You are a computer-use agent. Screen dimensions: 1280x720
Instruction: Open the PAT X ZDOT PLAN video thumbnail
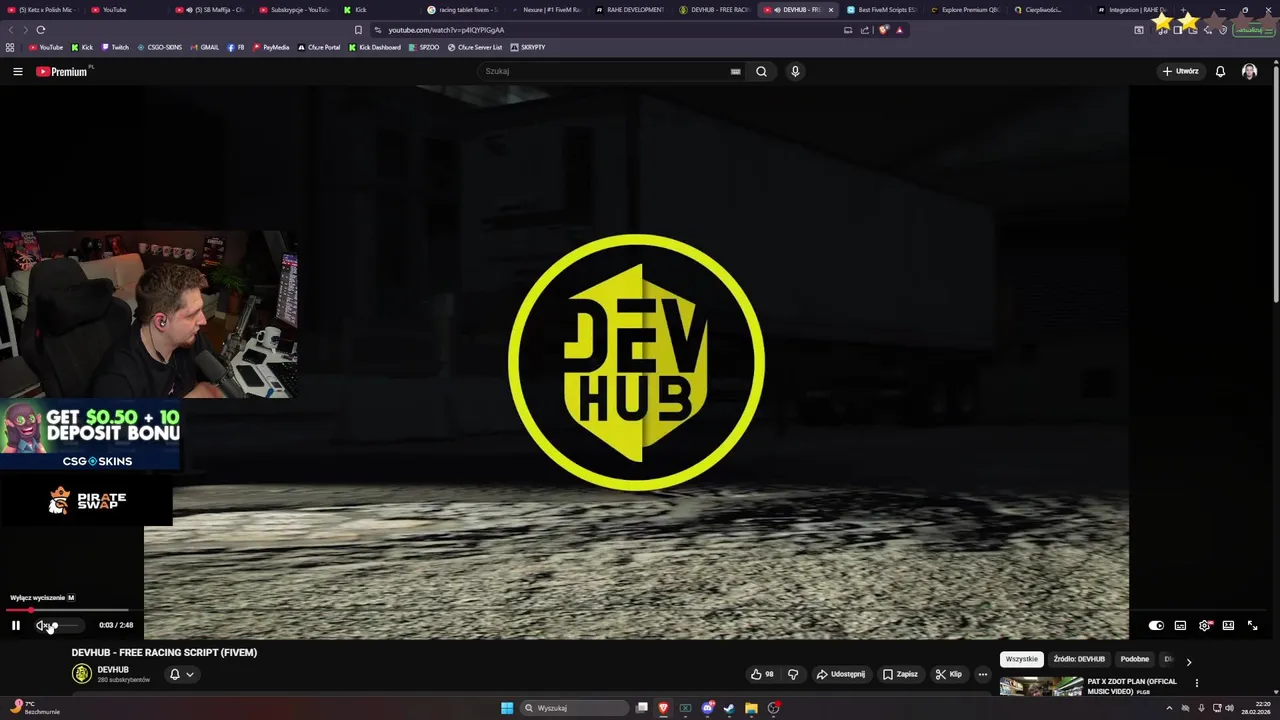pyautogui.click(x=1041, y=687)
